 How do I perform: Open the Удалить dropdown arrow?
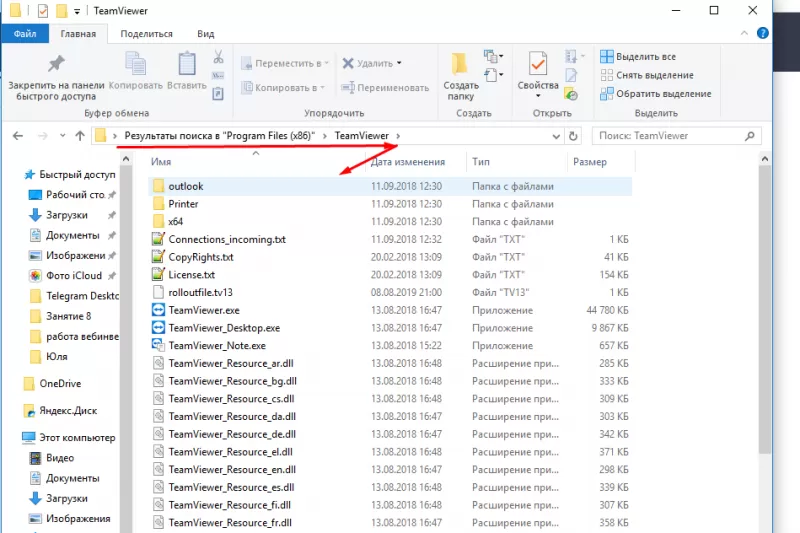point(399,63)
